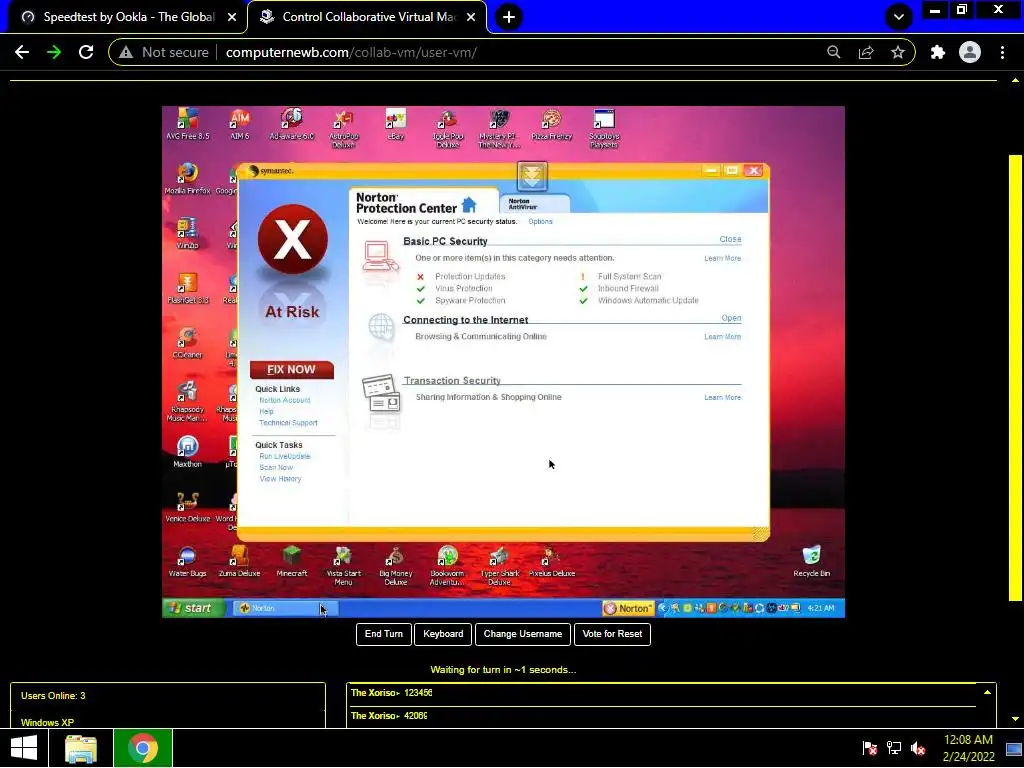
Task: Click the address bar URL field
Action: point(511,52)
